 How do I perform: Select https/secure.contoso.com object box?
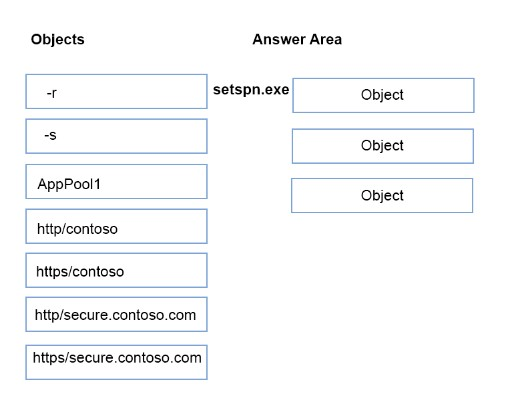click(x=116, y=362)
